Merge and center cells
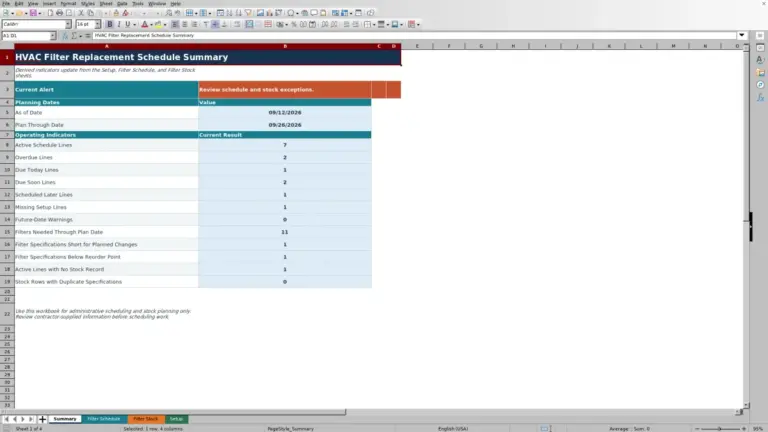Screen dimensions: 768x432 pyautogui.click(x=249, y=24)
